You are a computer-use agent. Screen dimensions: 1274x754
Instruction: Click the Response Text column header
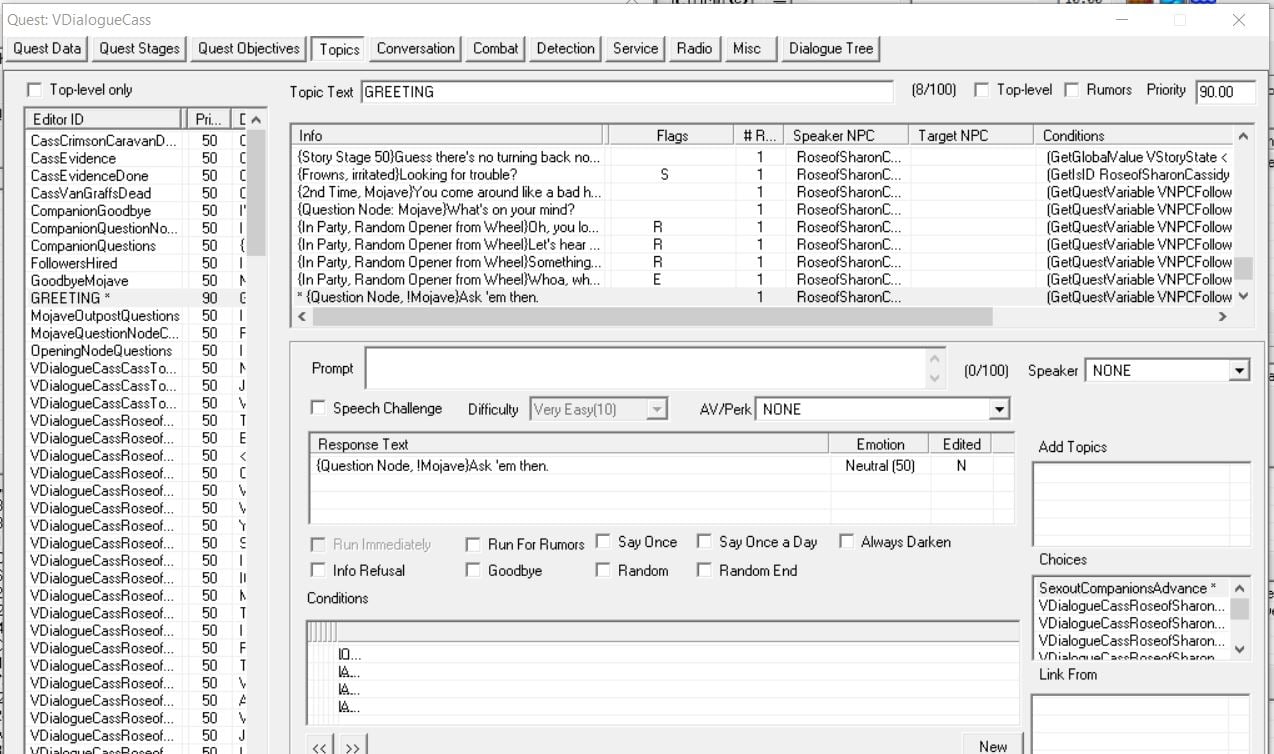pos(570,444)
